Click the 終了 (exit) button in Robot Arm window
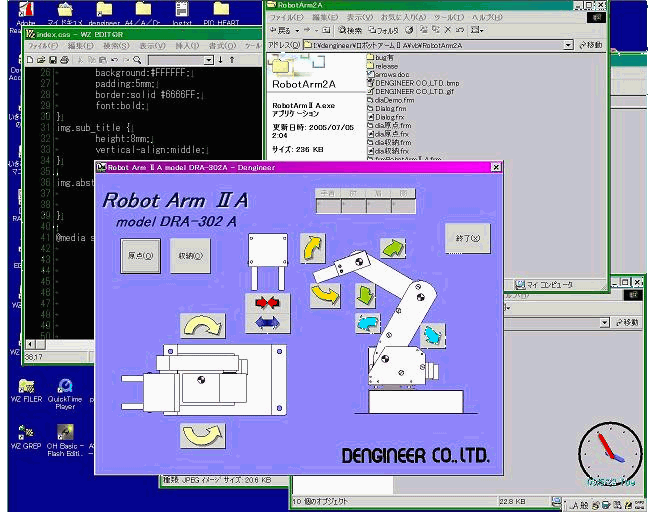This screenshot has height=512, width=655. [467, 238]
